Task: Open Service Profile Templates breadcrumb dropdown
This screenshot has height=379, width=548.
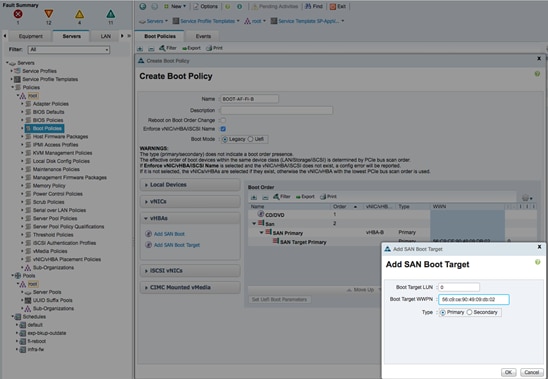Action: click(206, 21)
